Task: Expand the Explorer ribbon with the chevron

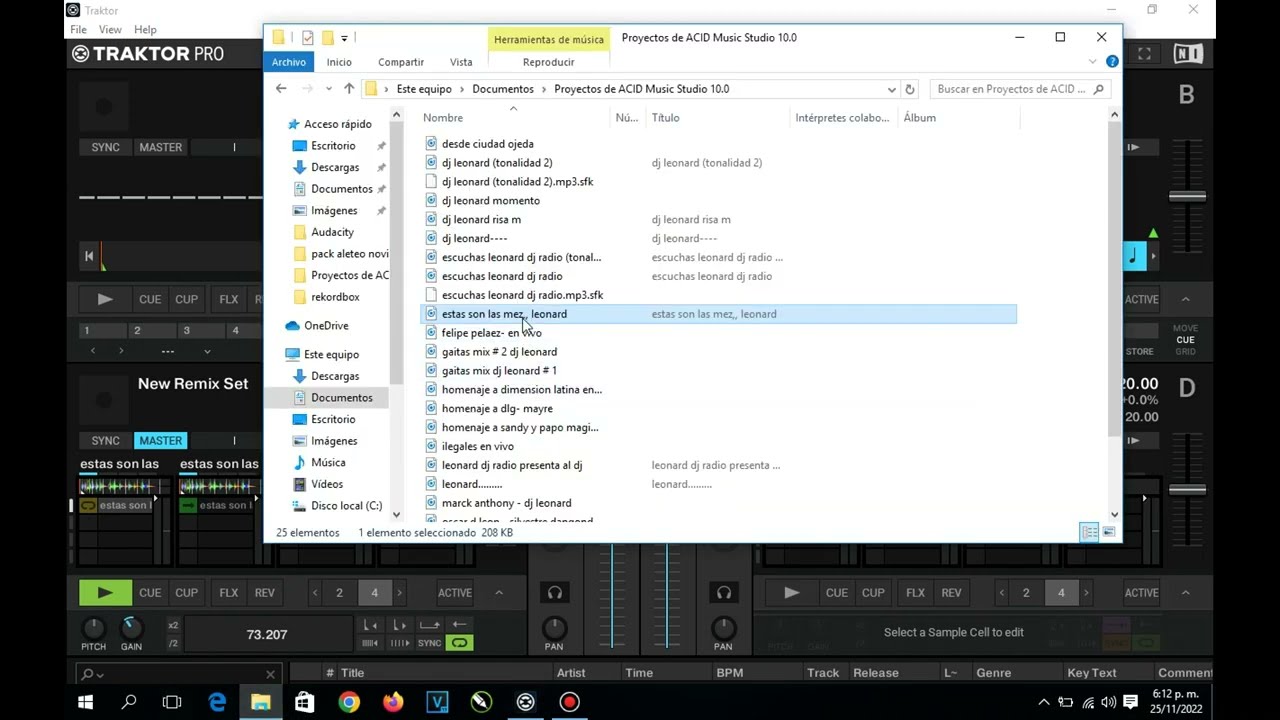Action: (1093, 62)
